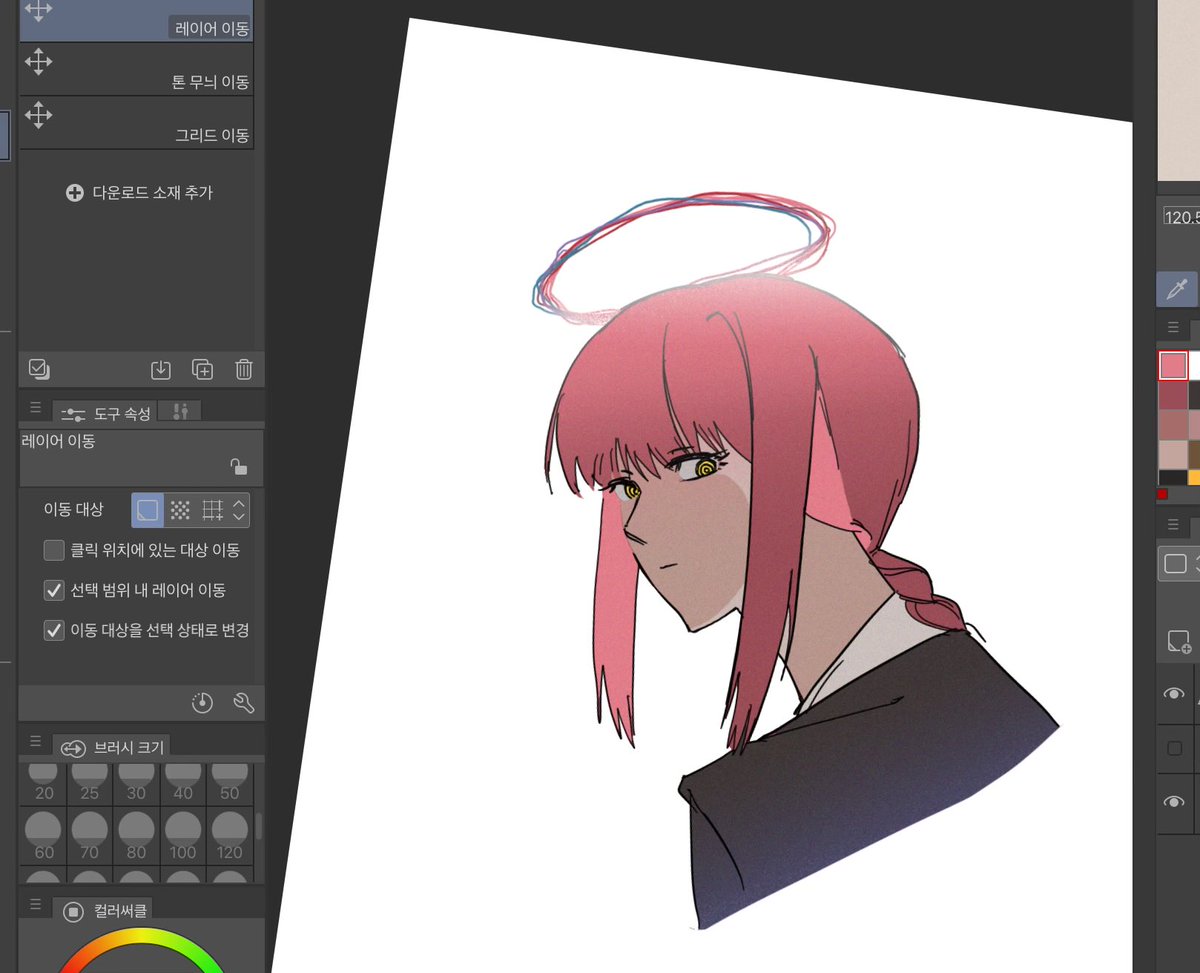Uncheck 이동 대상을 선택 상태로 변경 checkbox
Viewport: 1200px width, 973px height.
[54, 630]
